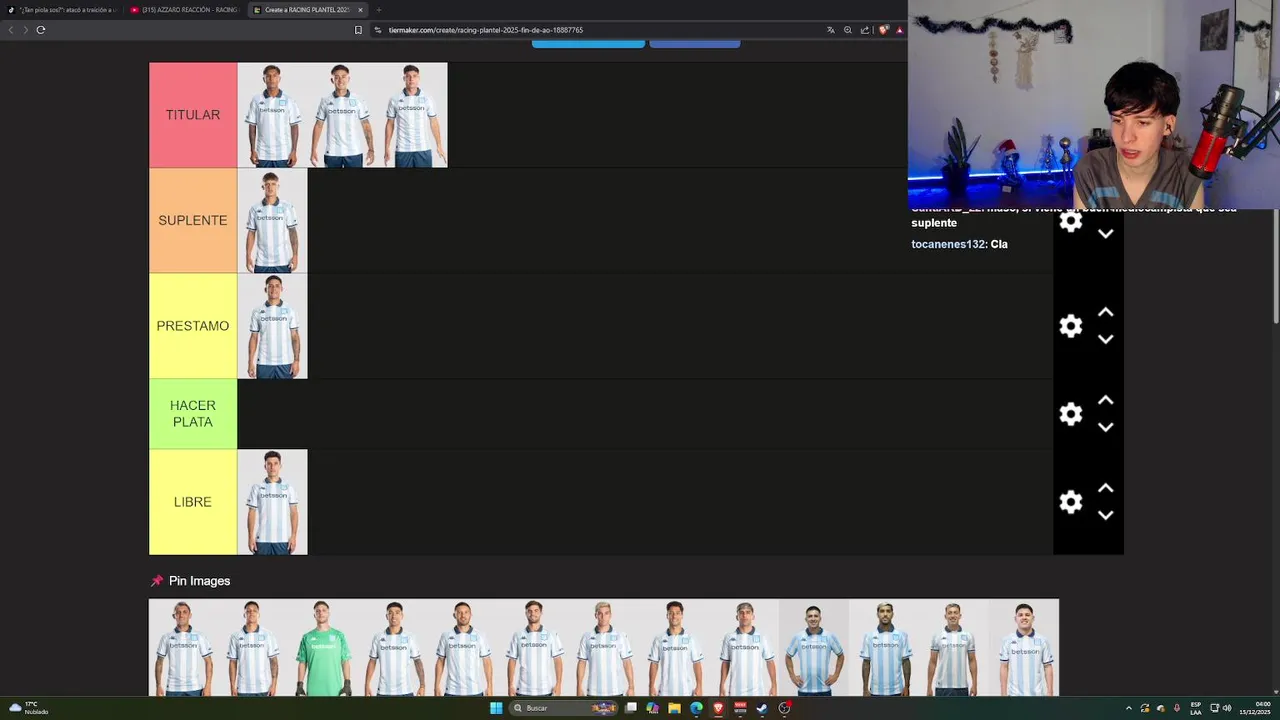Switch to the TikTok '¿Tan piola sos?' tab
The image size is (1280, 720).
click(x=62, y=10)
